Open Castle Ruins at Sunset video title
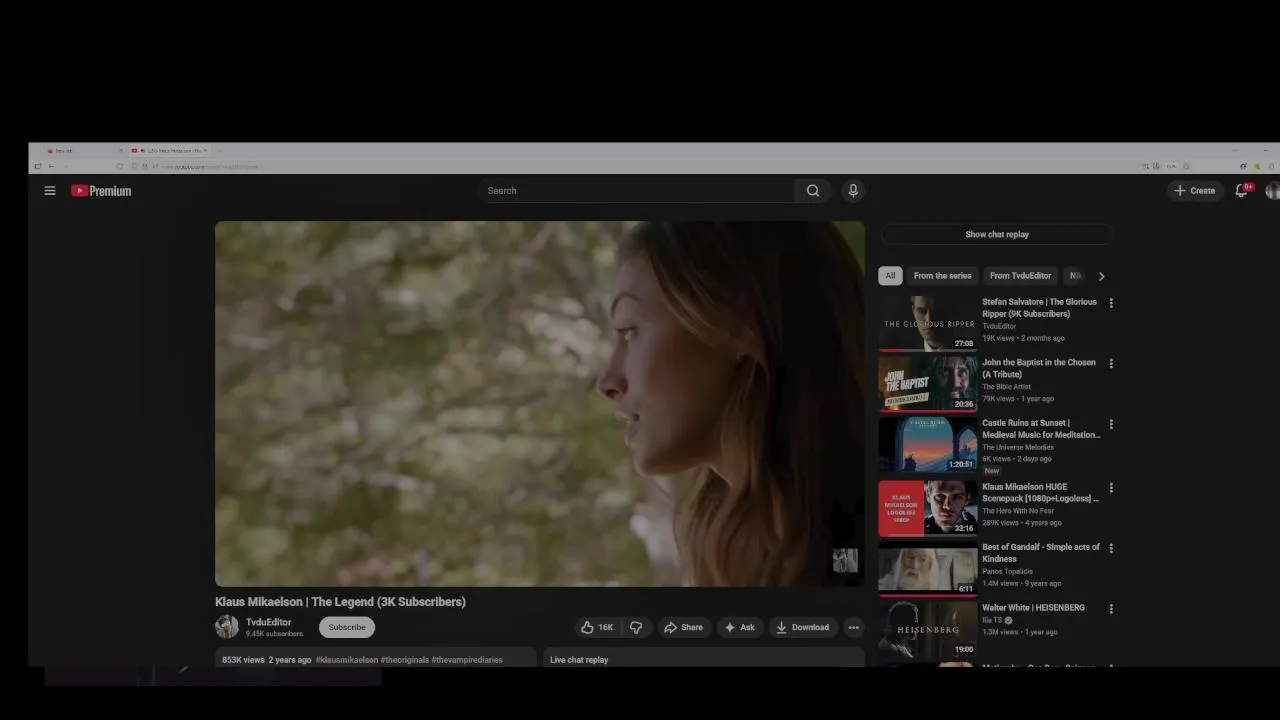Image resolution: width=1280 pixels, height=720 pixels. click(1040, 429)
